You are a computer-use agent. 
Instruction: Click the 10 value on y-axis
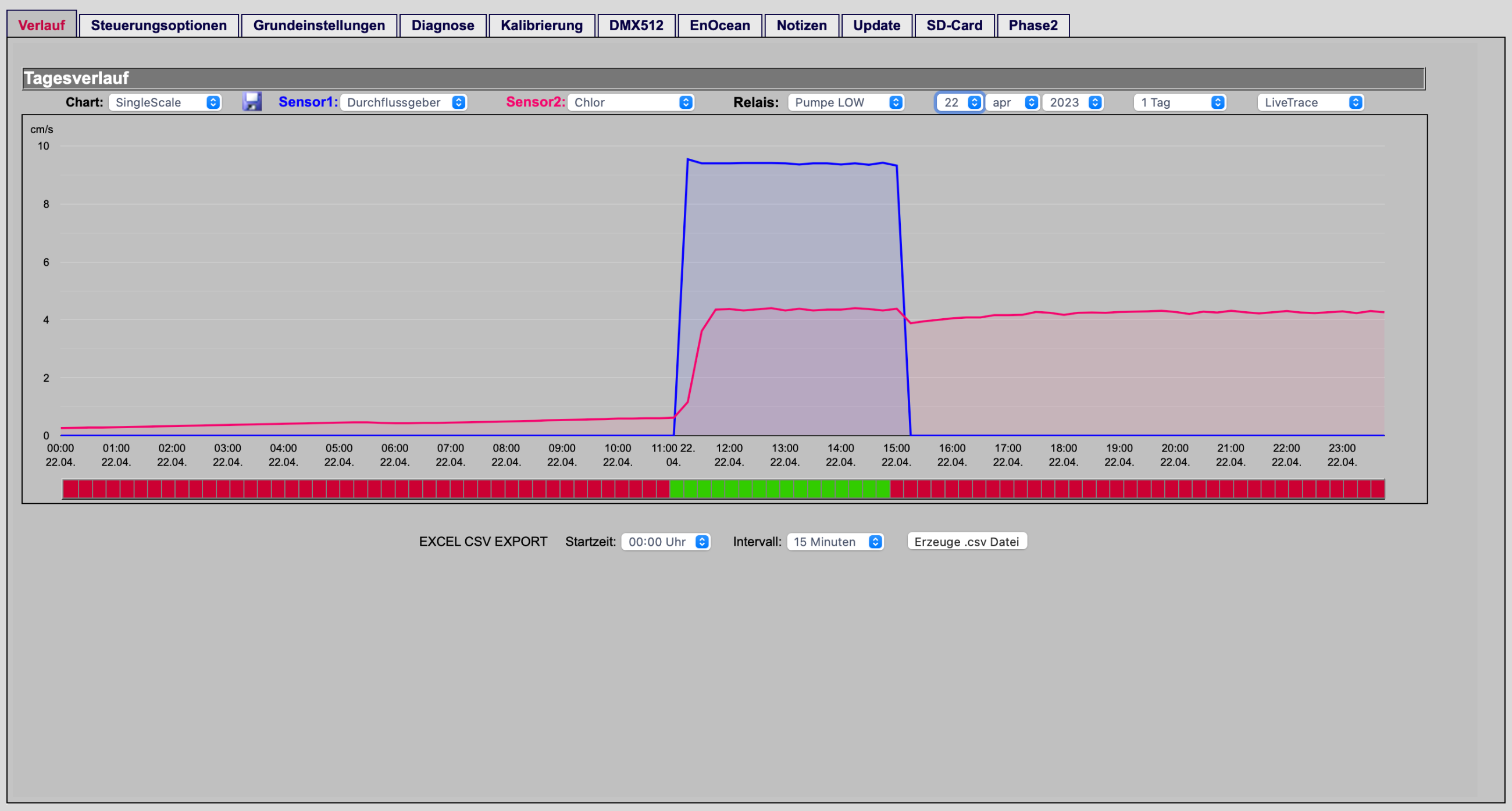click(x=44, y=146)
